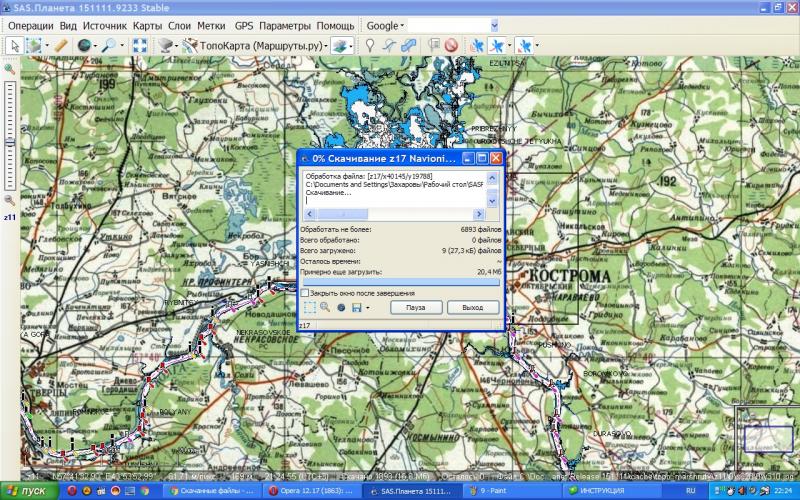Click the search text input field

(x=449, y=26)
